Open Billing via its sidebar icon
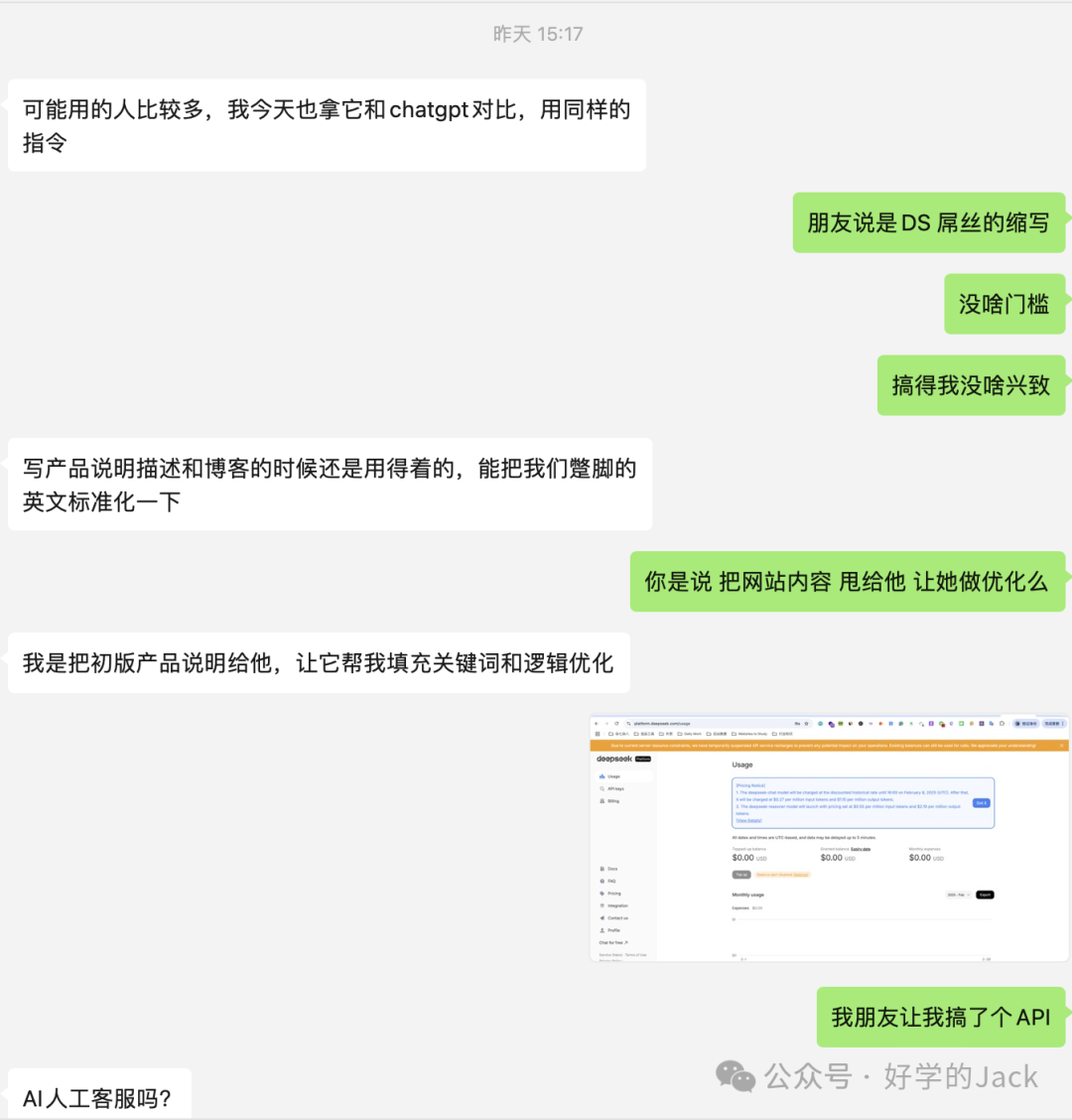Image resolution: width=1072 pixels, height=1120 pixels. click(602, 801)
